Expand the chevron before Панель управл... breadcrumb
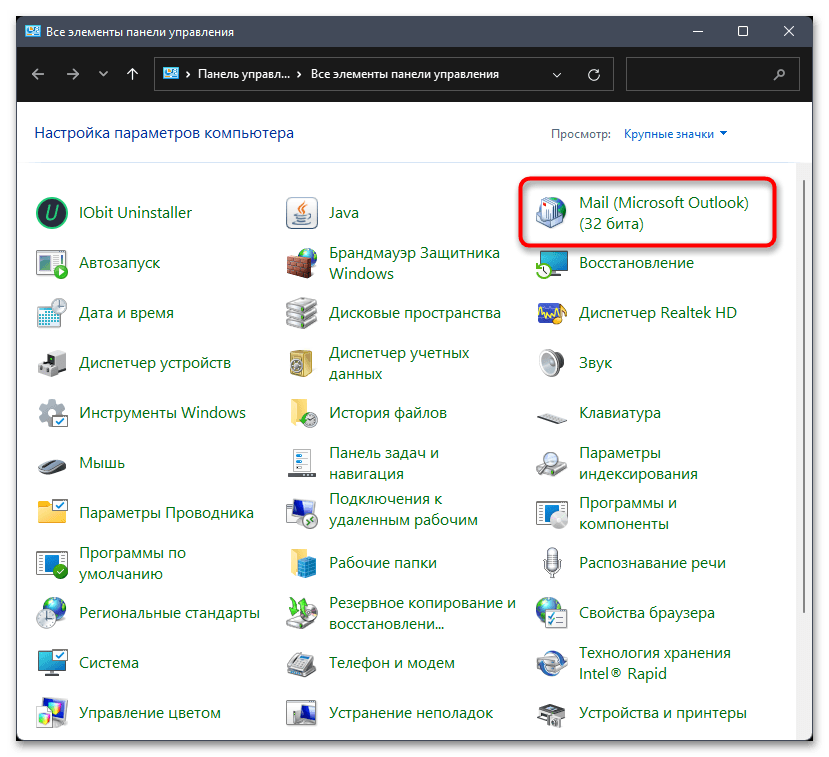The image size is (829, 757). (188, 75)
